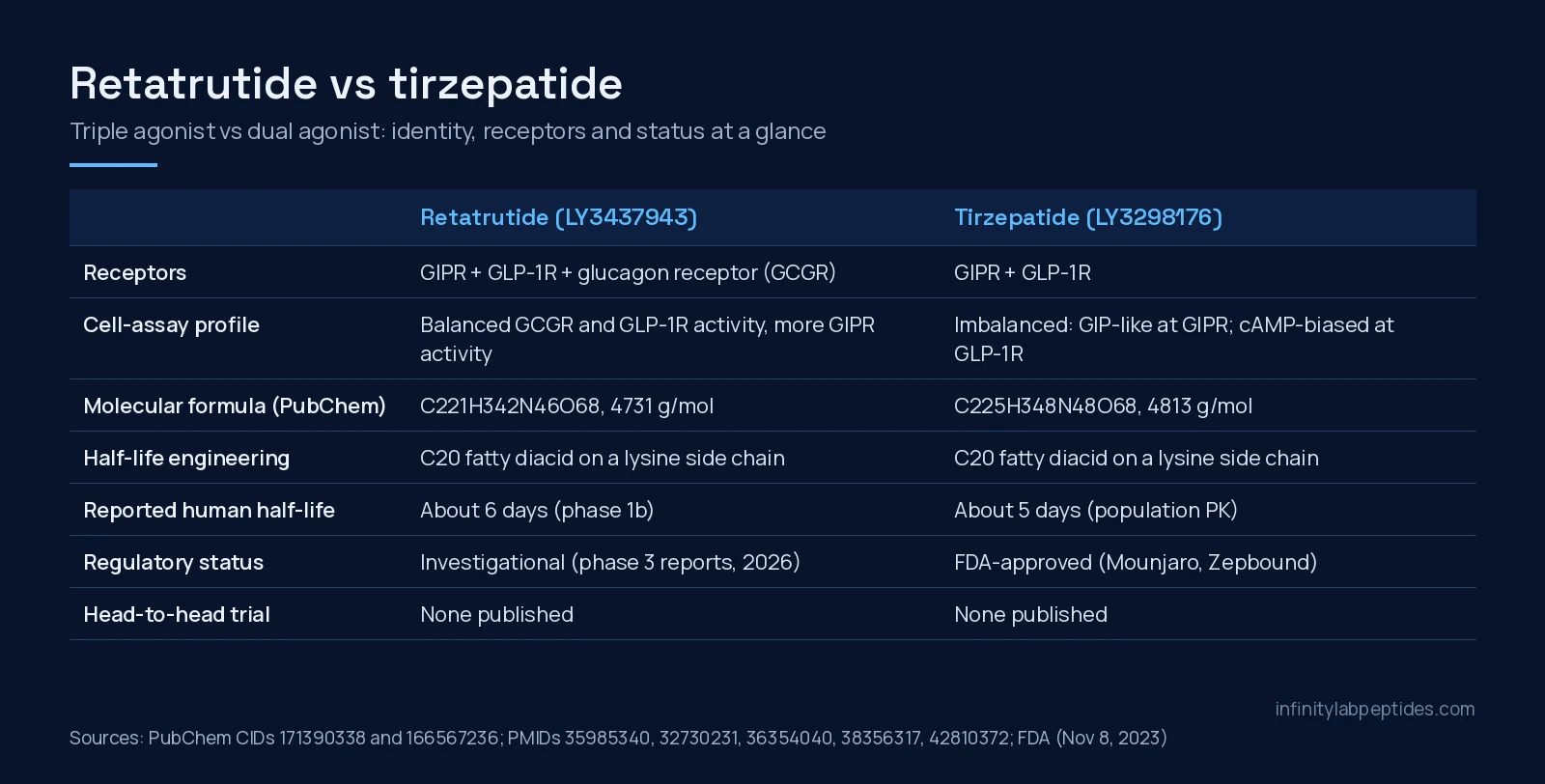
Task: Click "None published" in the Retatrutide column
Action: [x=496, y=614]
